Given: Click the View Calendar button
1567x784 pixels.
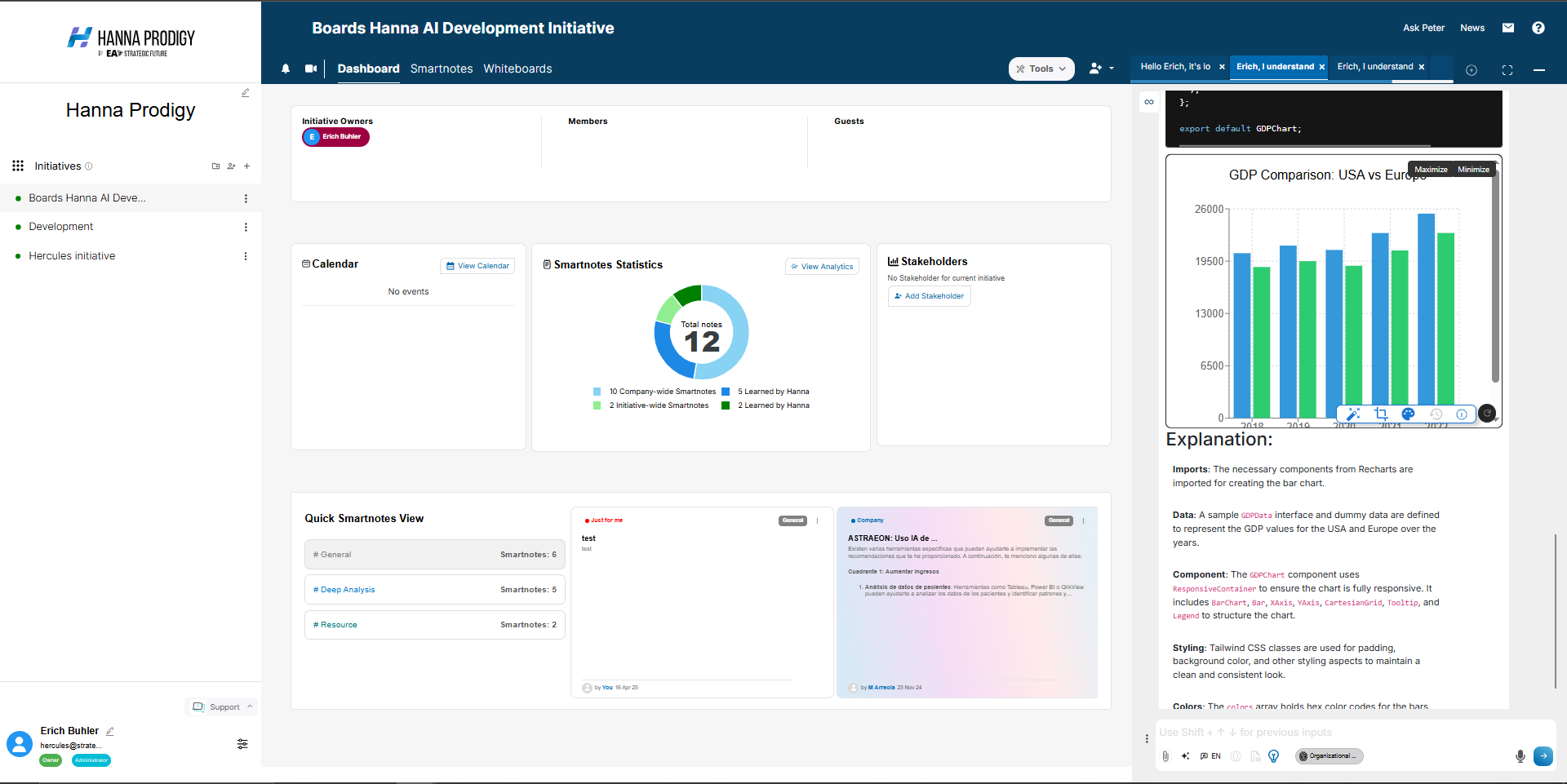Looking at the screenshot, I should (x=477, y=266).
